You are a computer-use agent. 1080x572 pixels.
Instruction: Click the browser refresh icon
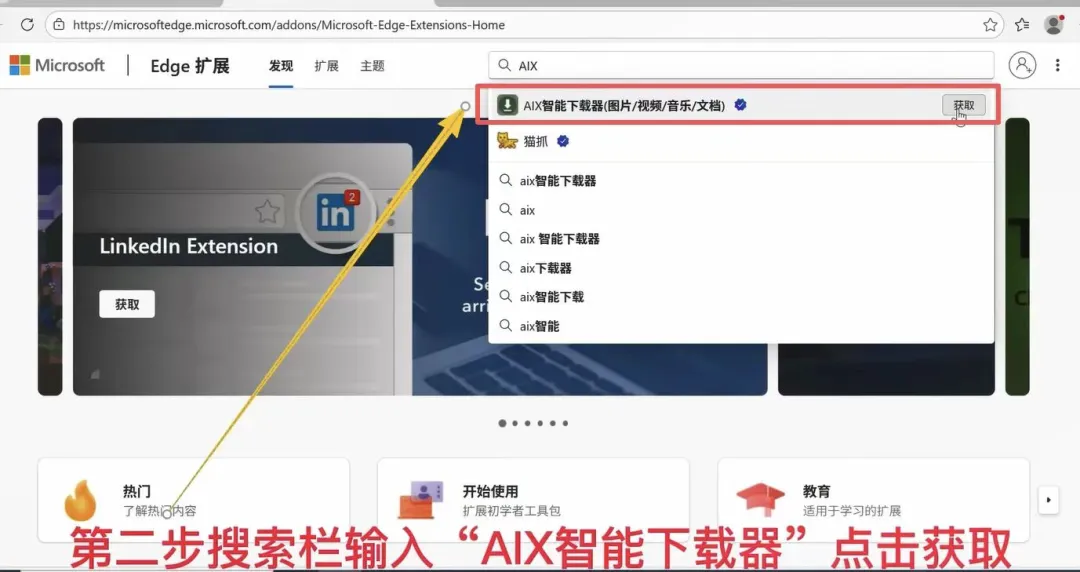pyautogui.click(x=27, y=25)
